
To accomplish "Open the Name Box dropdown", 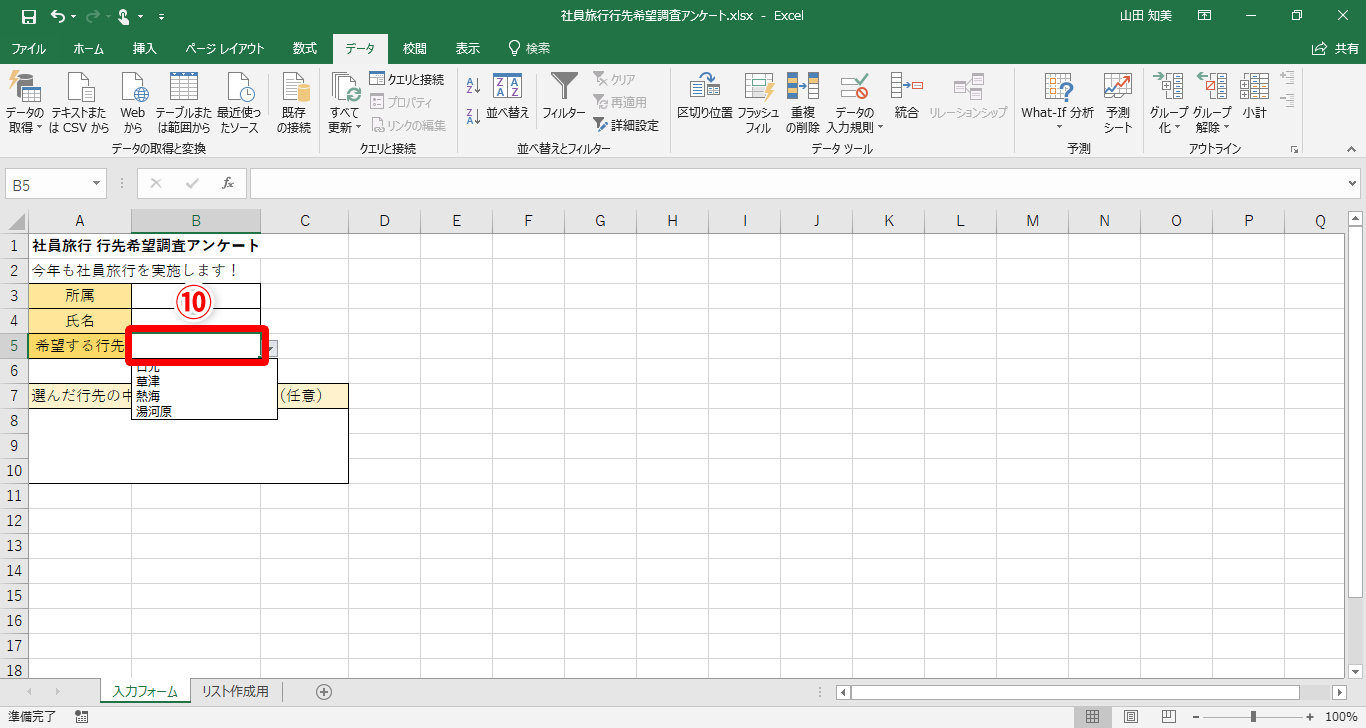I will click(97, 184).
